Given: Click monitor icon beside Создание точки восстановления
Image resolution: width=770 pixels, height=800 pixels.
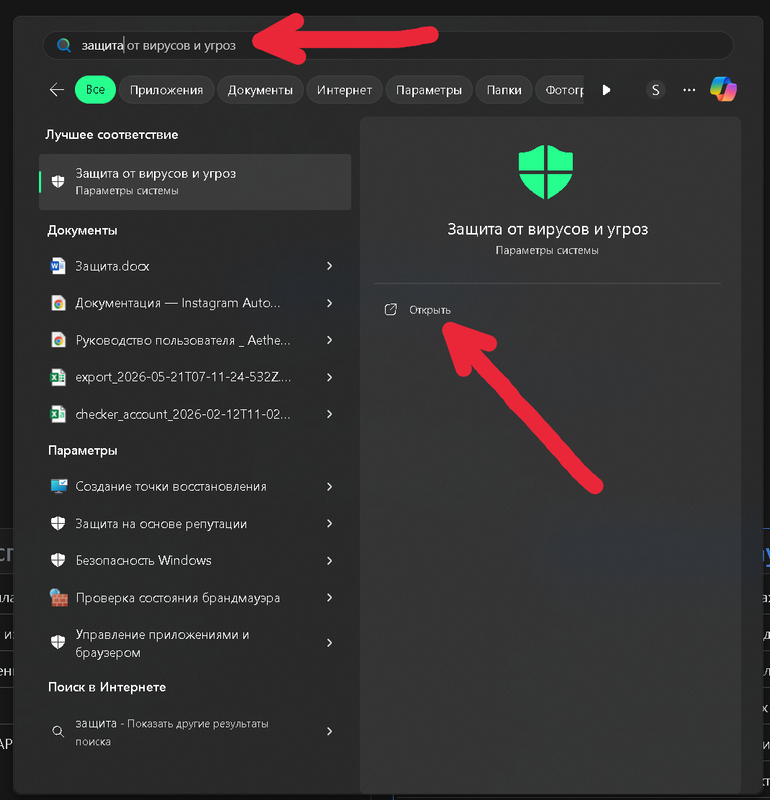Looking at the screenshot, I should click(x=59, y=486).
